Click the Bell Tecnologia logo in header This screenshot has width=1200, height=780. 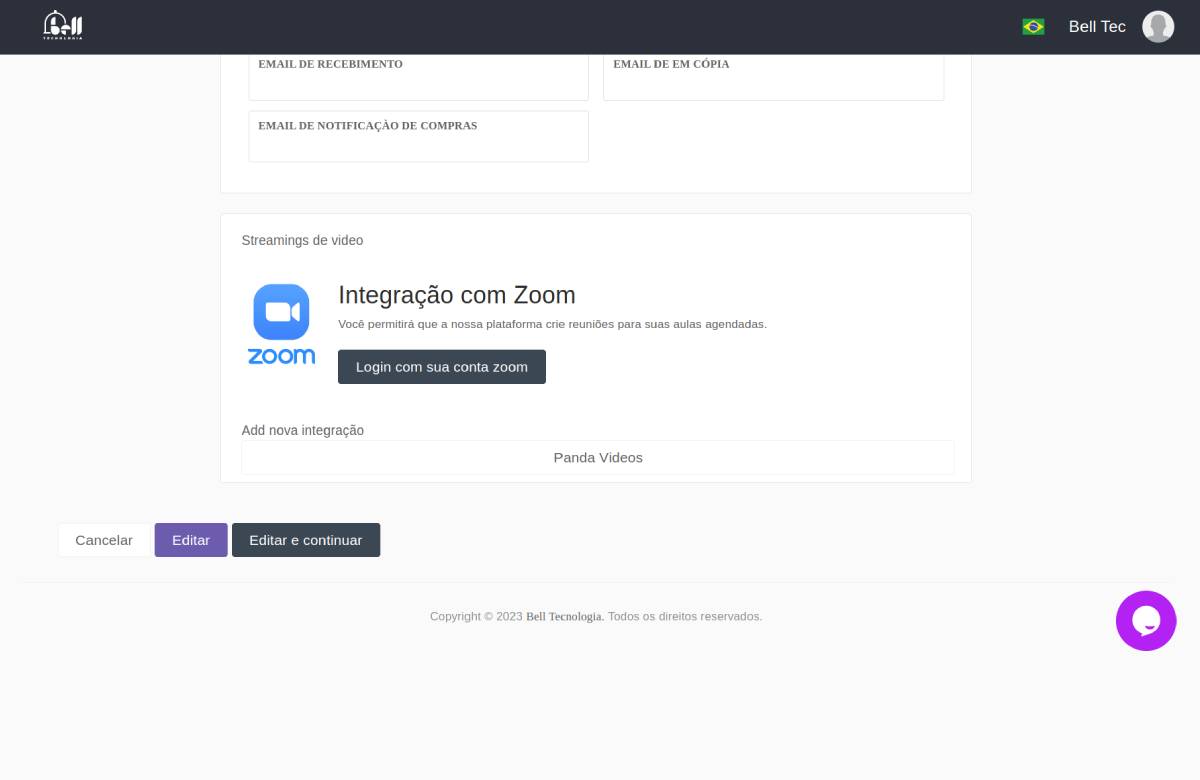click(x=63, y=26)
